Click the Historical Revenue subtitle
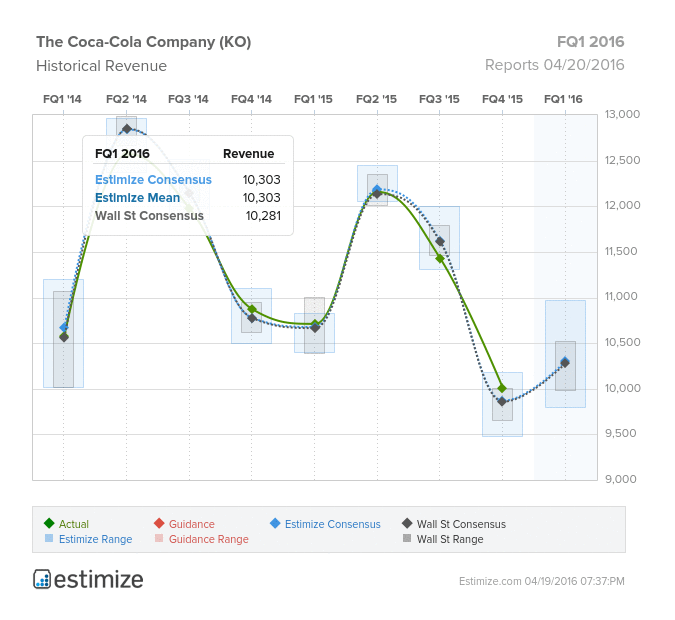 [102, 66]
